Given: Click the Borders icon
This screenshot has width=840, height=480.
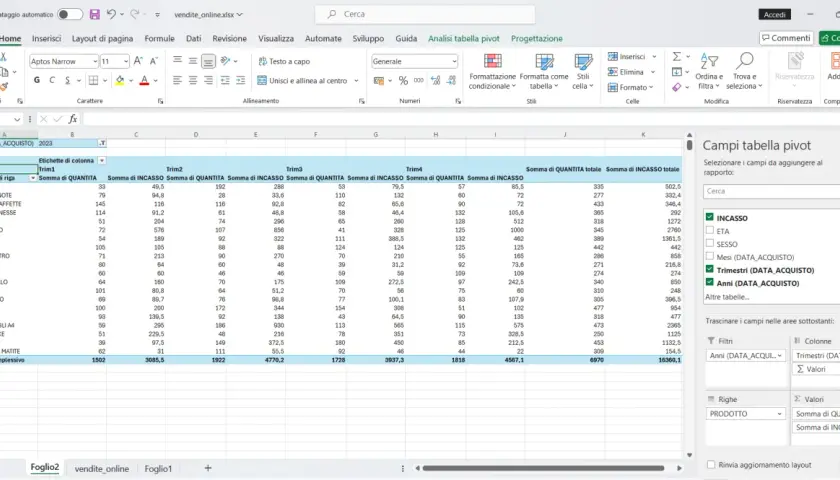Looking at the screenshot, I should 93,80.
